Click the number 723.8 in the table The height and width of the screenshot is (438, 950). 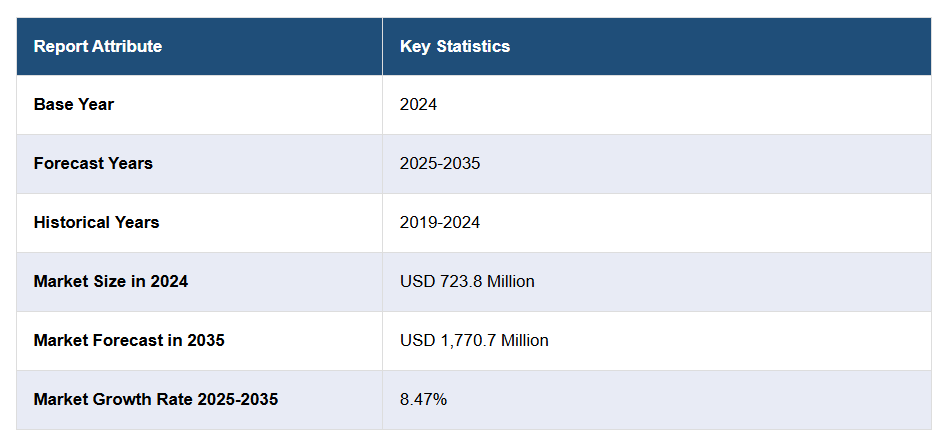[458, 281]
